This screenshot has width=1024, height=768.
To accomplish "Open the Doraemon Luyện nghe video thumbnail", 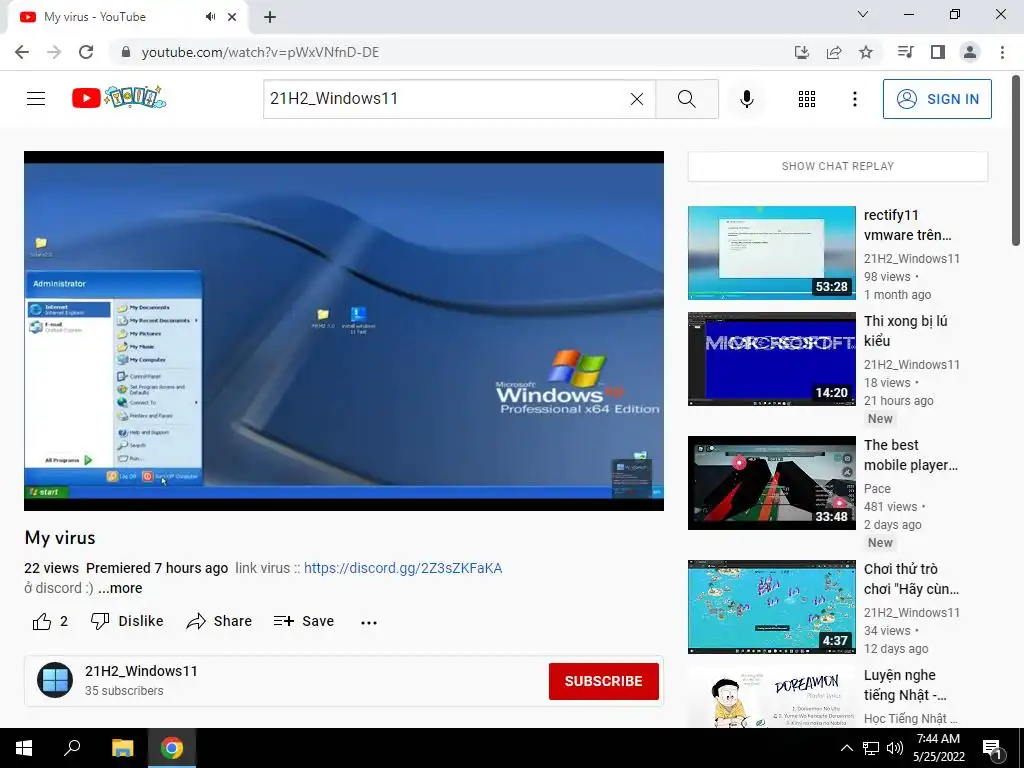I will click(x=771, y=697).
